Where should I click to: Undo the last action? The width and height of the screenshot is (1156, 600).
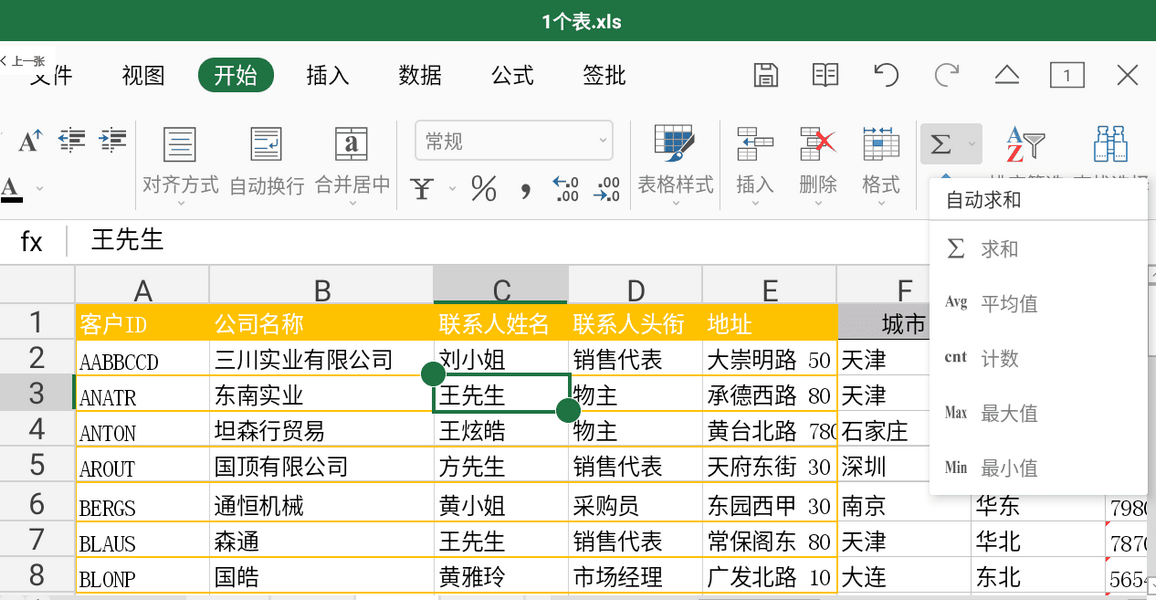pos(885,75)
